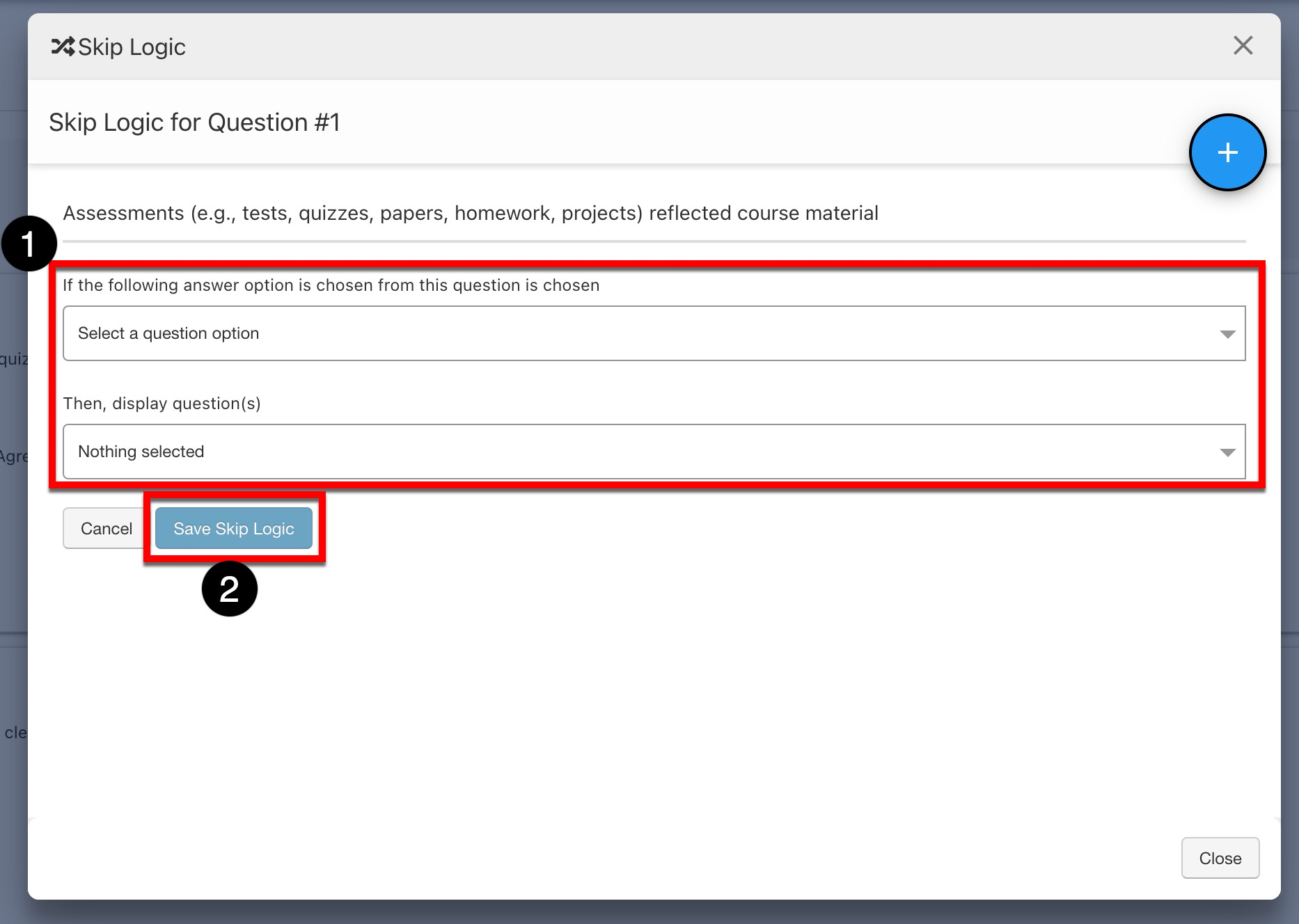Close the dialog using the top-right X
Screen dimensions: 1299x924
click(1243, 46)
